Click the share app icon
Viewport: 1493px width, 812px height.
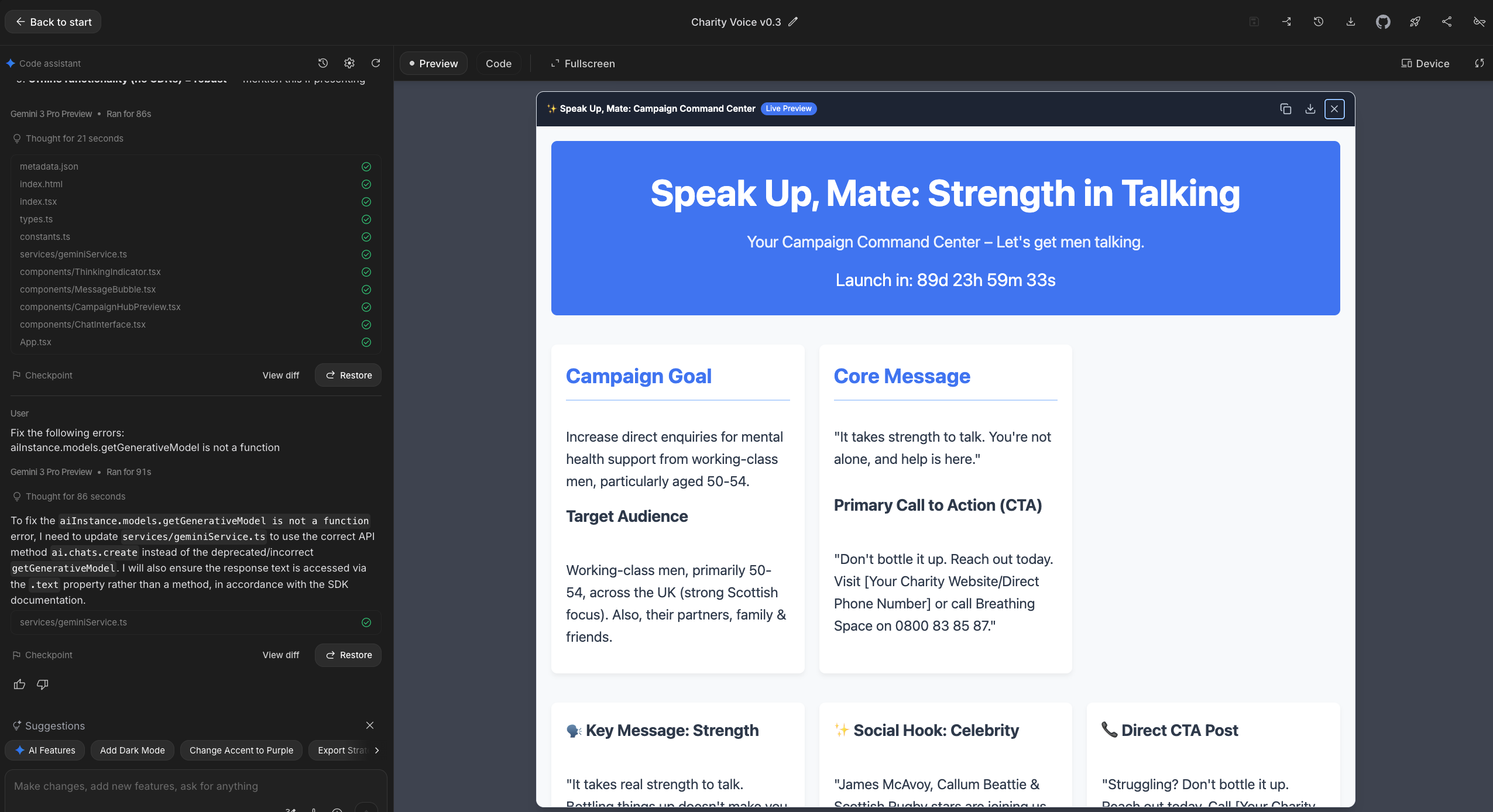(1447, 22)
